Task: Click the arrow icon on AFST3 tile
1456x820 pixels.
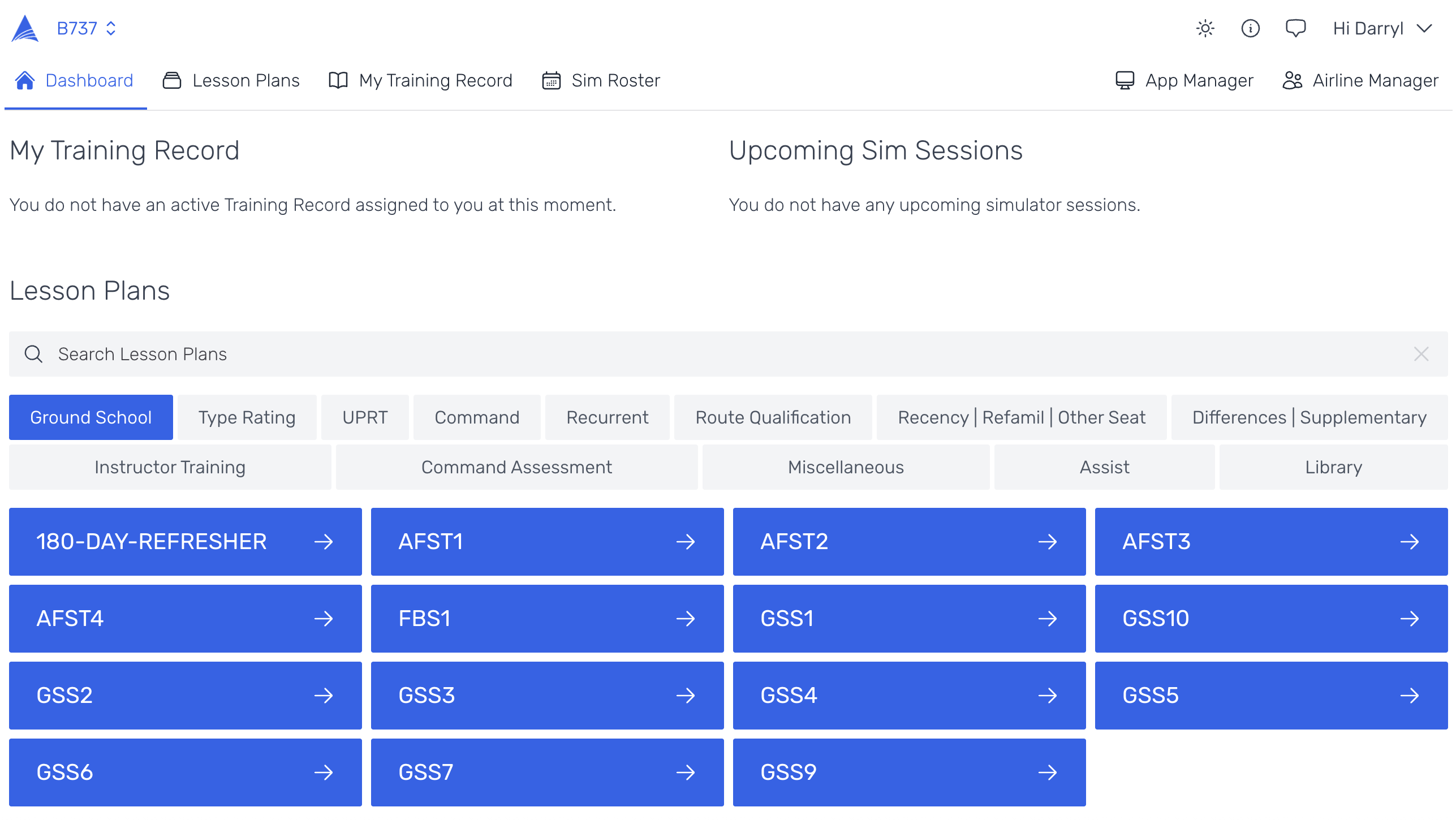Action: (1409, 542)
